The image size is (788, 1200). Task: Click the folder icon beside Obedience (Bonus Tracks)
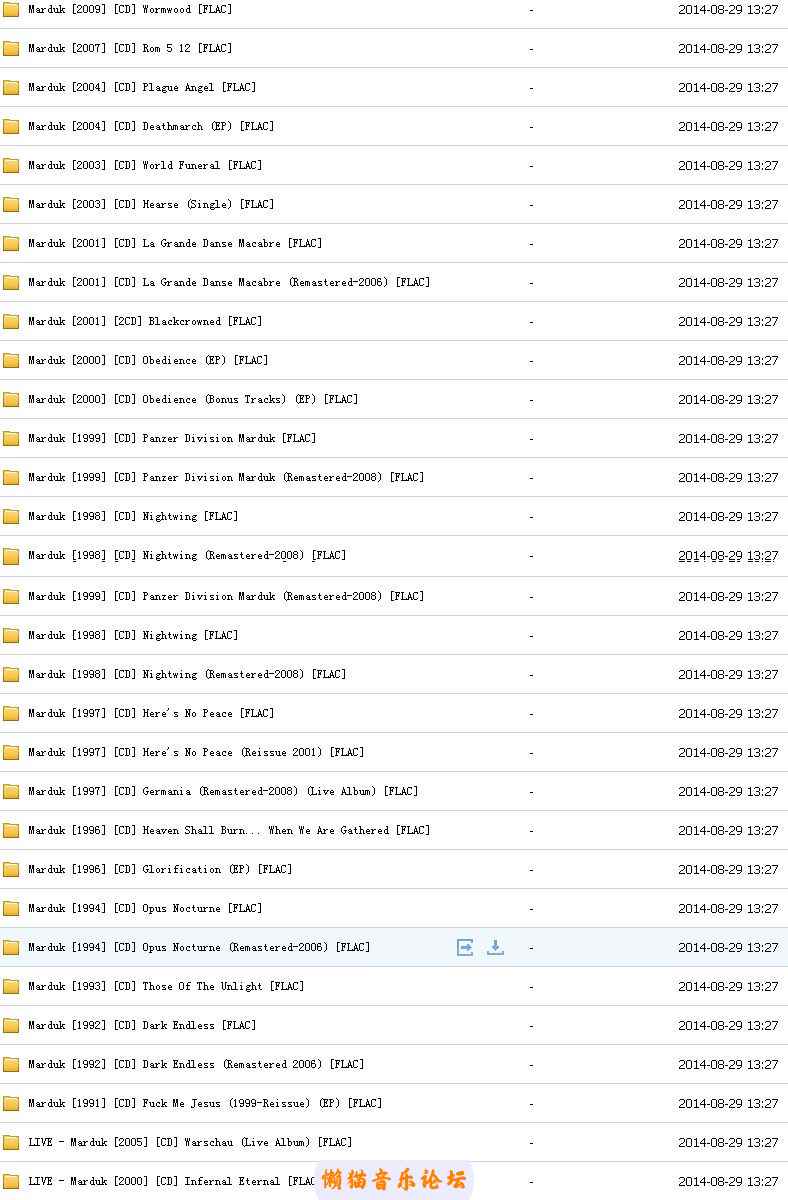(x=11, y=399)
